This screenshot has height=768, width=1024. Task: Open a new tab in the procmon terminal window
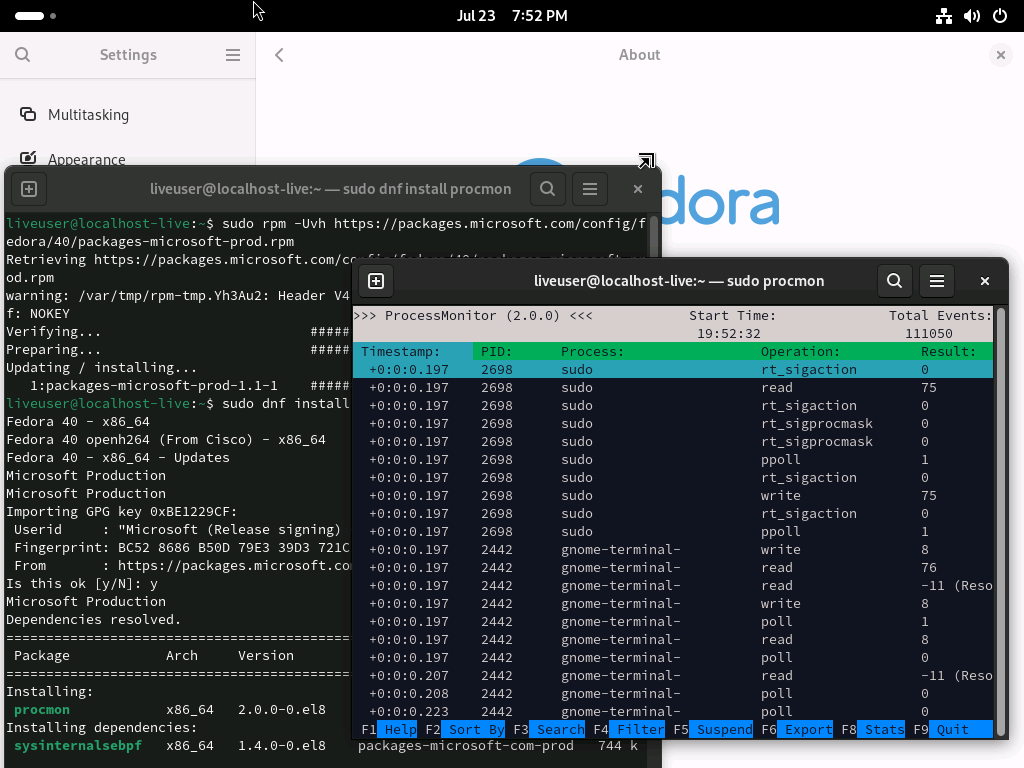click(x=376, y=281)
